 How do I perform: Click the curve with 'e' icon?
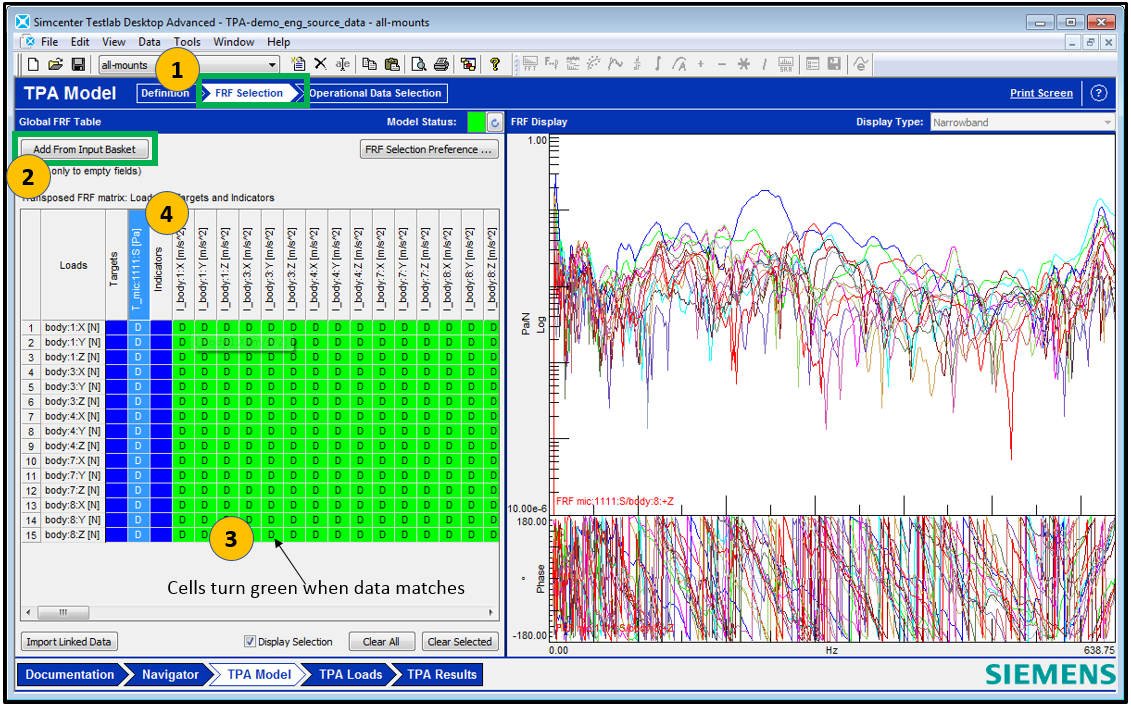[x=860, y=64]
